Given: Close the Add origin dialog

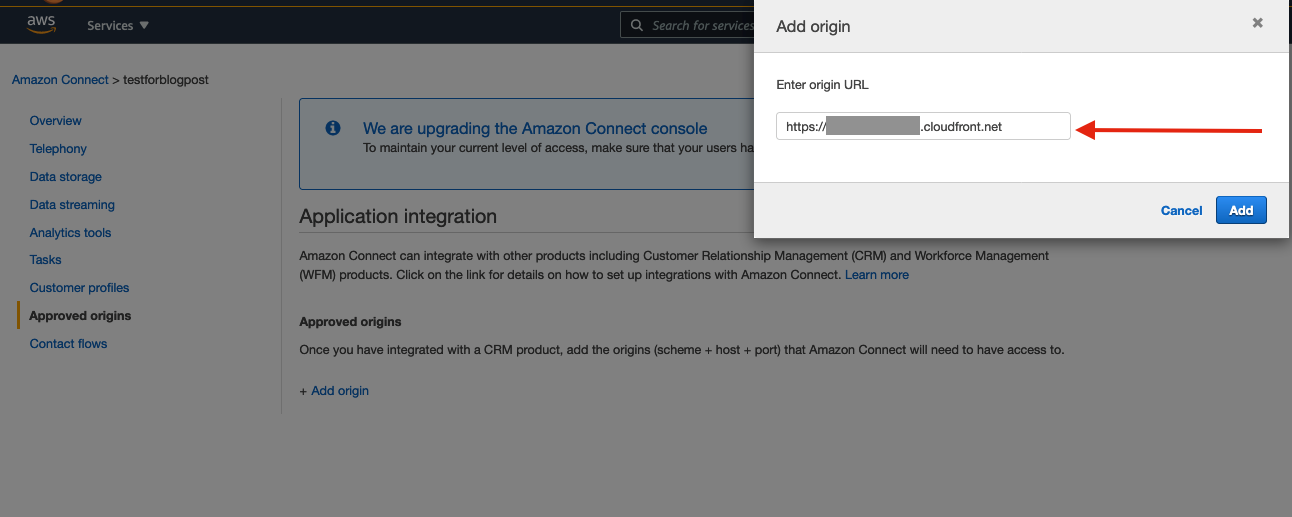Looking at the screenshot, I should (x=1257, y=23).
